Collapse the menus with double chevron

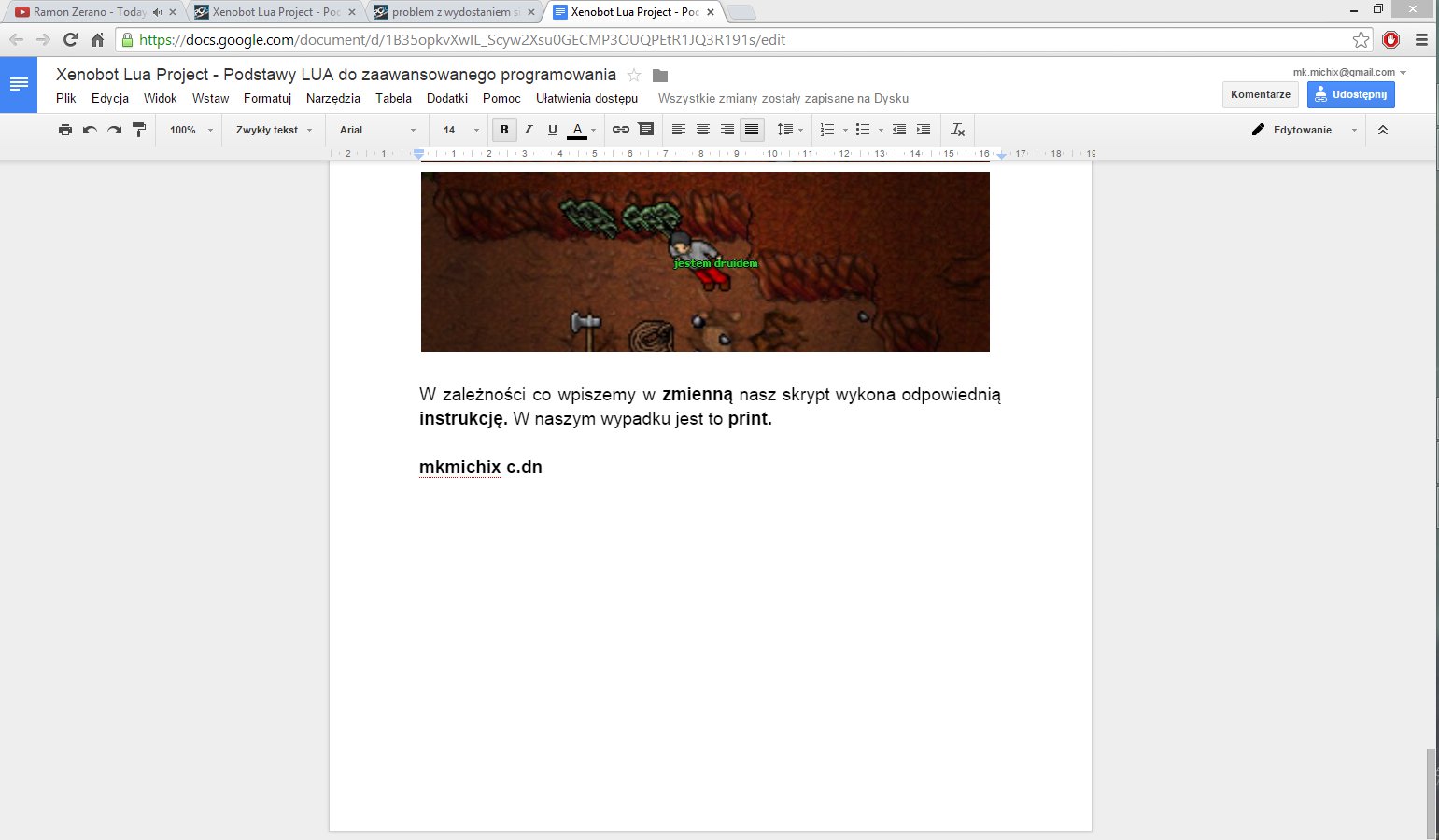pyautogui.click(x=1383, y=130)
